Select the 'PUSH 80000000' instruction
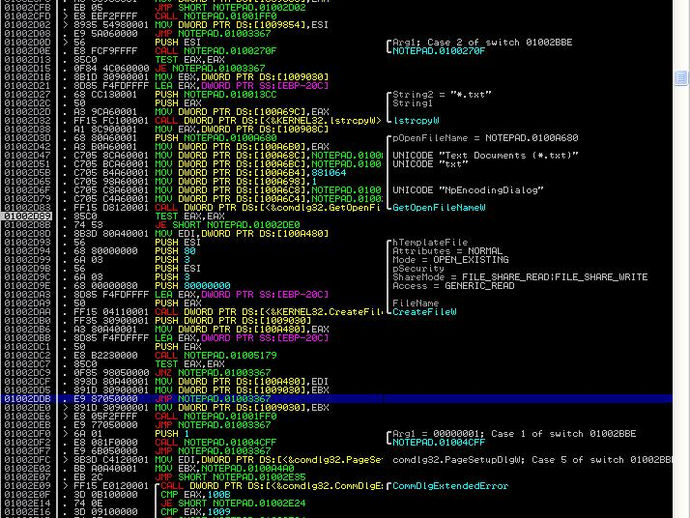Viewport: 690px width, 518px height. [x=192, y=286]
